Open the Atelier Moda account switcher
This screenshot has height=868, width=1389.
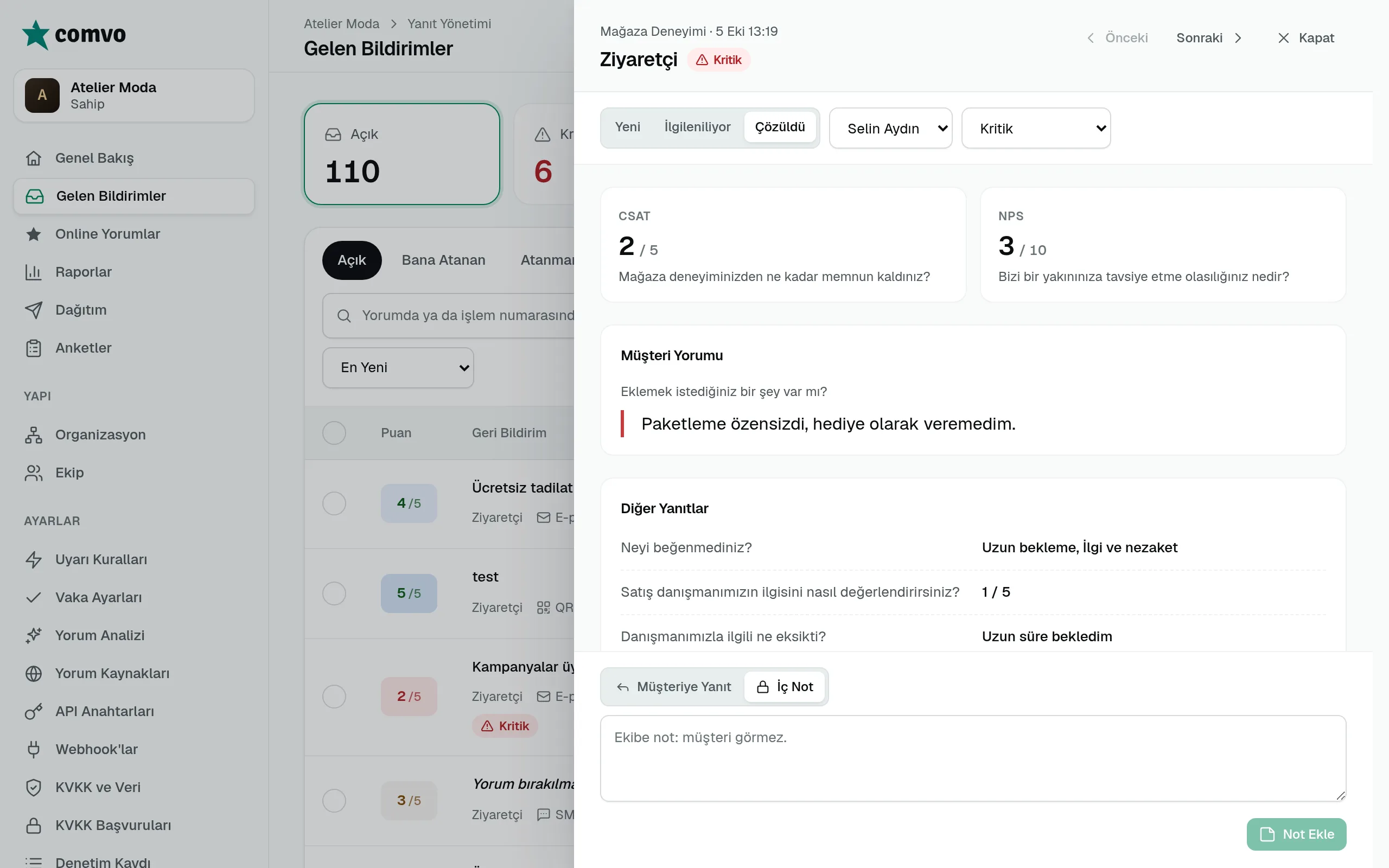[x=133, y=95]
